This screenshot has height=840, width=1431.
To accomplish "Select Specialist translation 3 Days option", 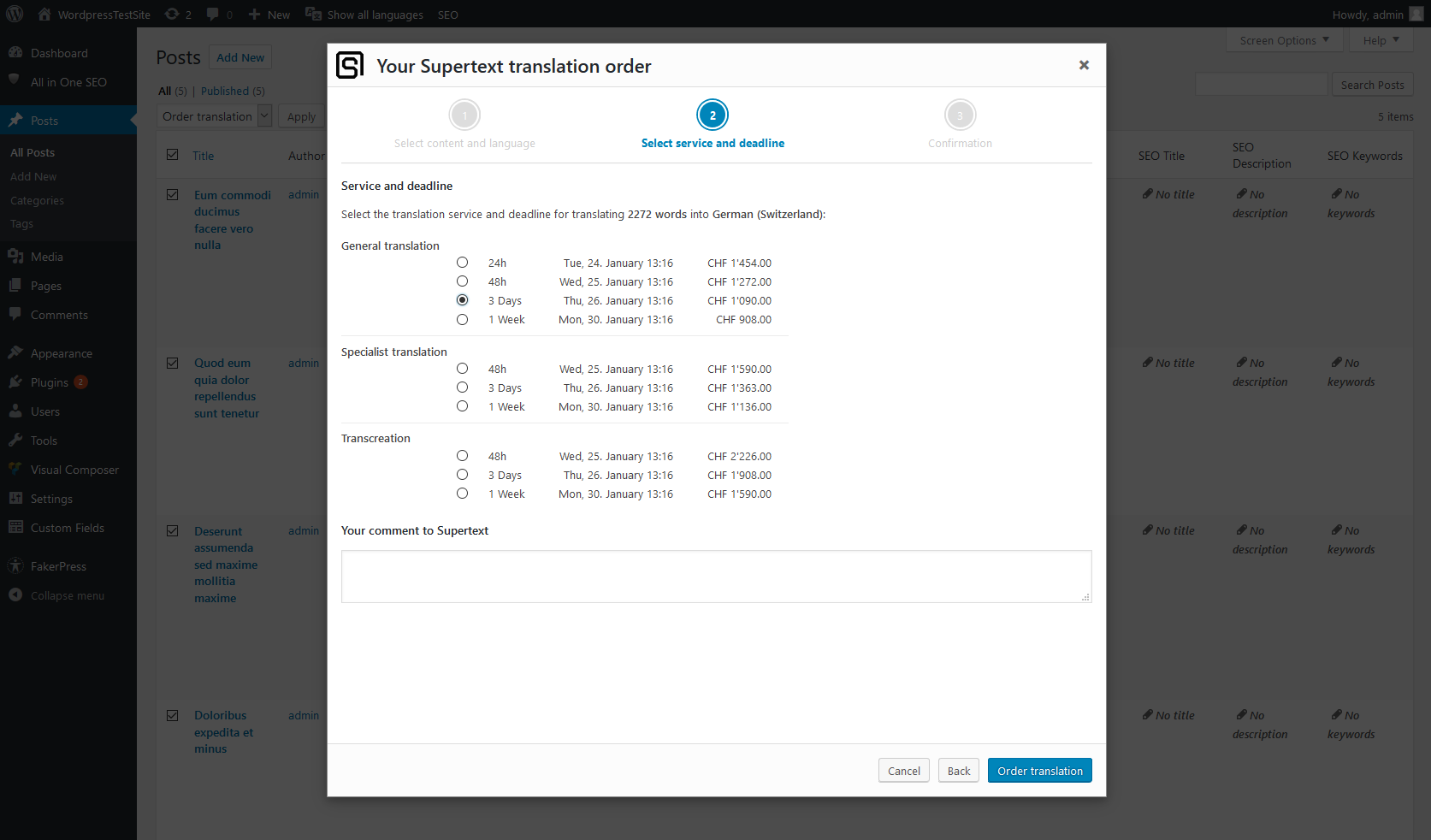I will [x=463, y=387].
